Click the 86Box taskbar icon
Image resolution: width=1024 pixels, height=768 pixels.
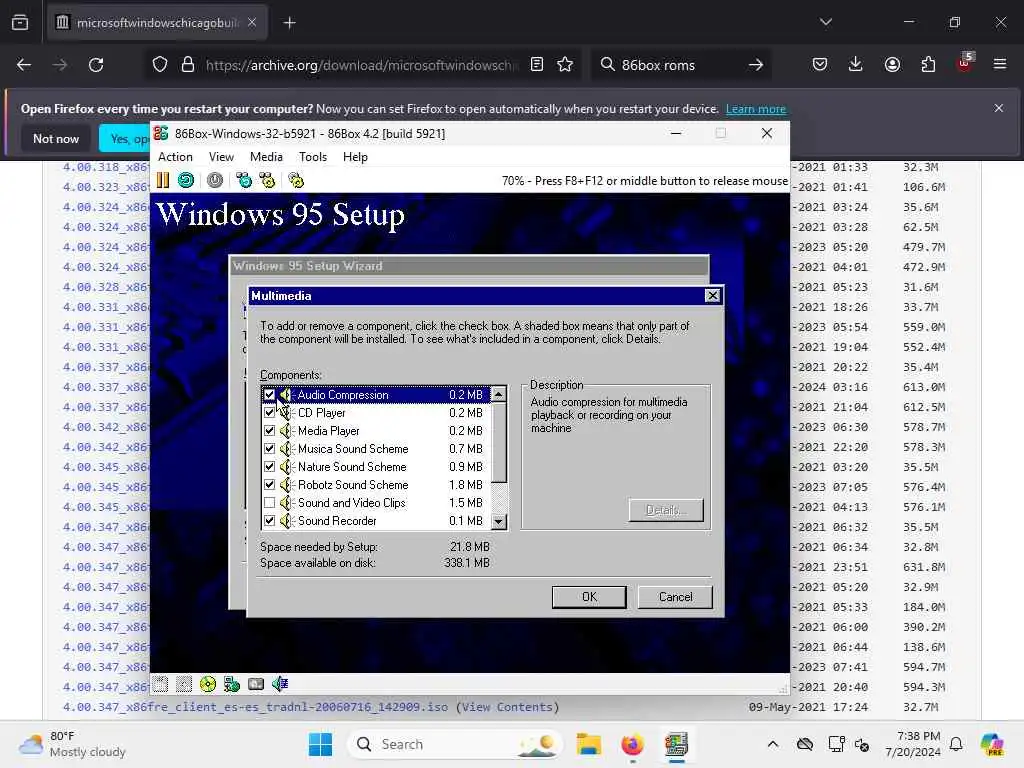pyautogui.click(x=677, y=744)
